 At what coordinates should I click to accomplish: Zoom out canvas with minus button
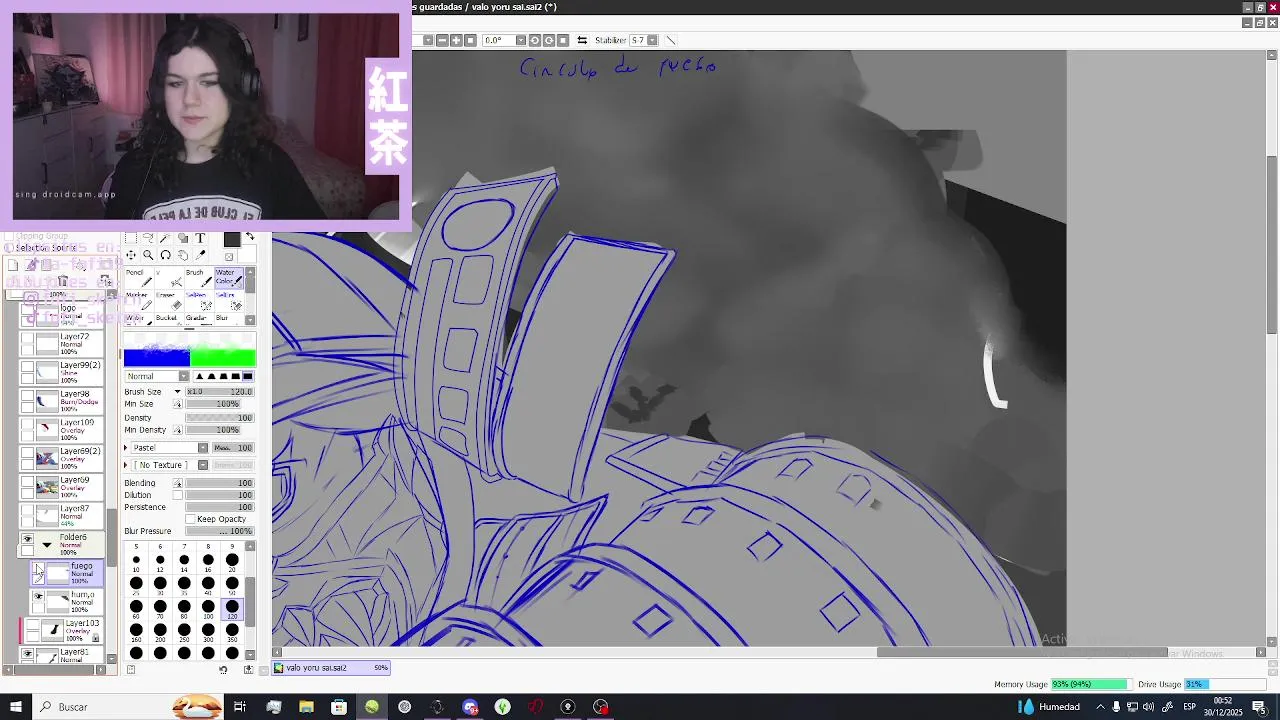[x=443, y=40]
